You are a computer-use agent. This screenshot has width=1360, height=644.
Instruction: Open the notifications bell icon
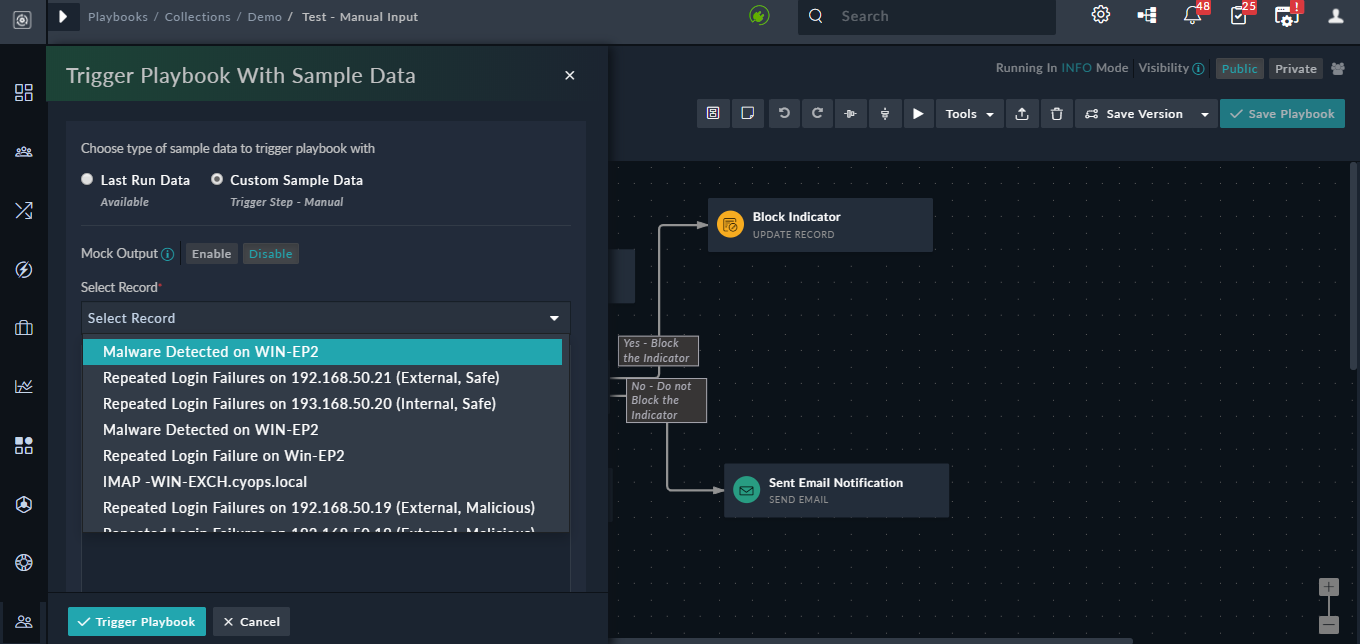(1193, 15)
